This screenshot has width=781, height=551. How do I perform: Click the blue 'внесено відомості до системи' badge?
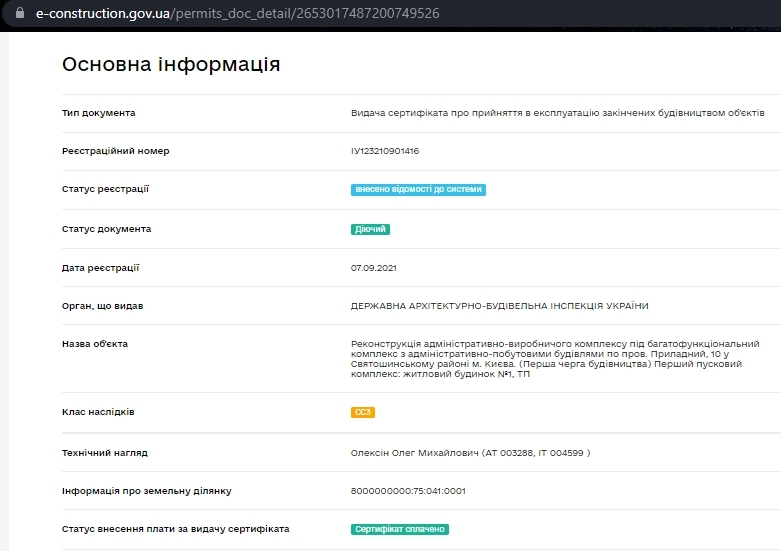[x=418, y=189]
